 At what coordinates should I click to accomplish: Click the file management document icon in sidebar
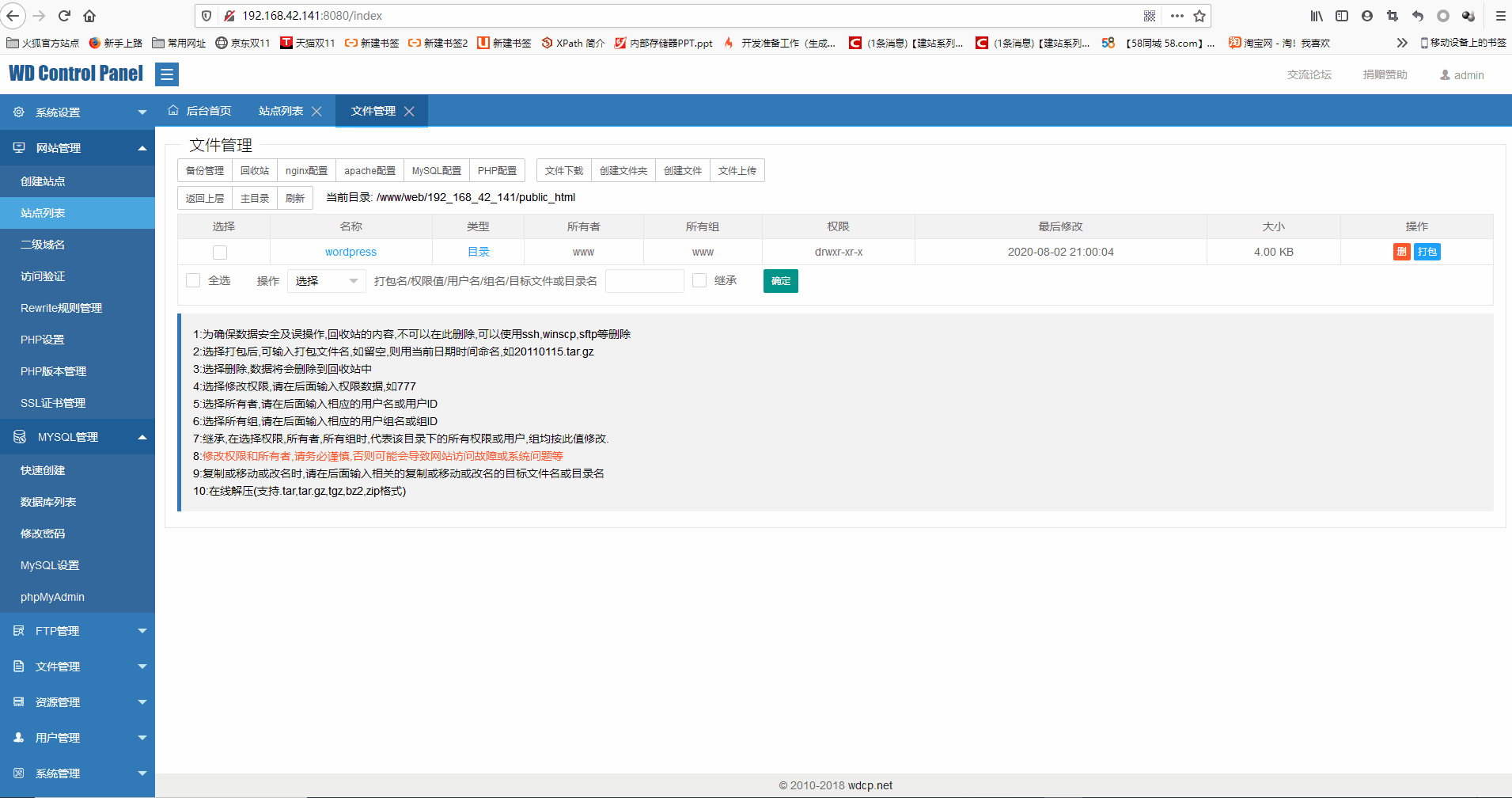(x=19, y=667)
